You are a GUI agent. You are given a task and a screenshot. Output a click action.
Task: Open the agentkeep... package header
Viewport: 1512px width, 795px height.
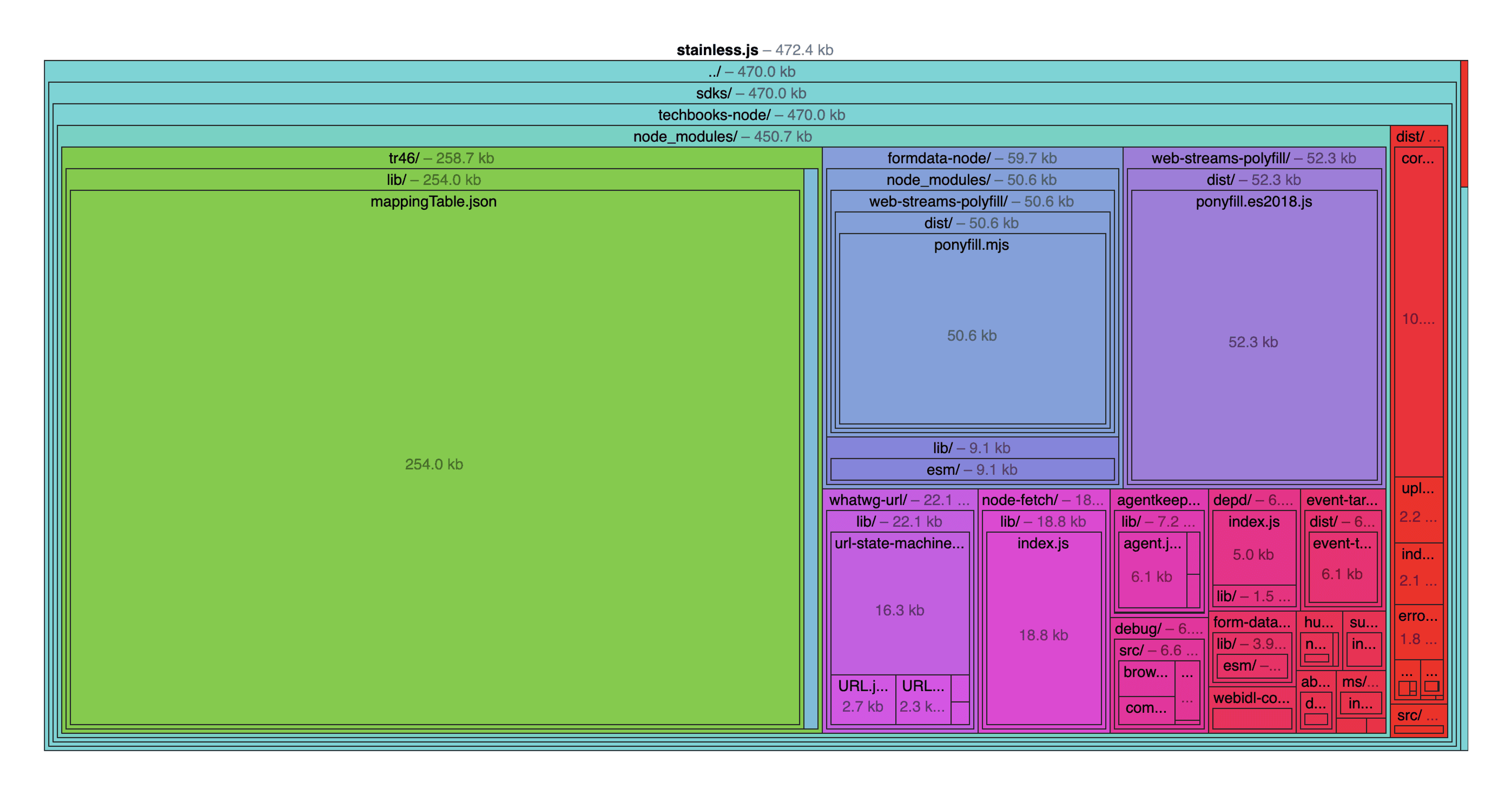[x=1159, y=500]
